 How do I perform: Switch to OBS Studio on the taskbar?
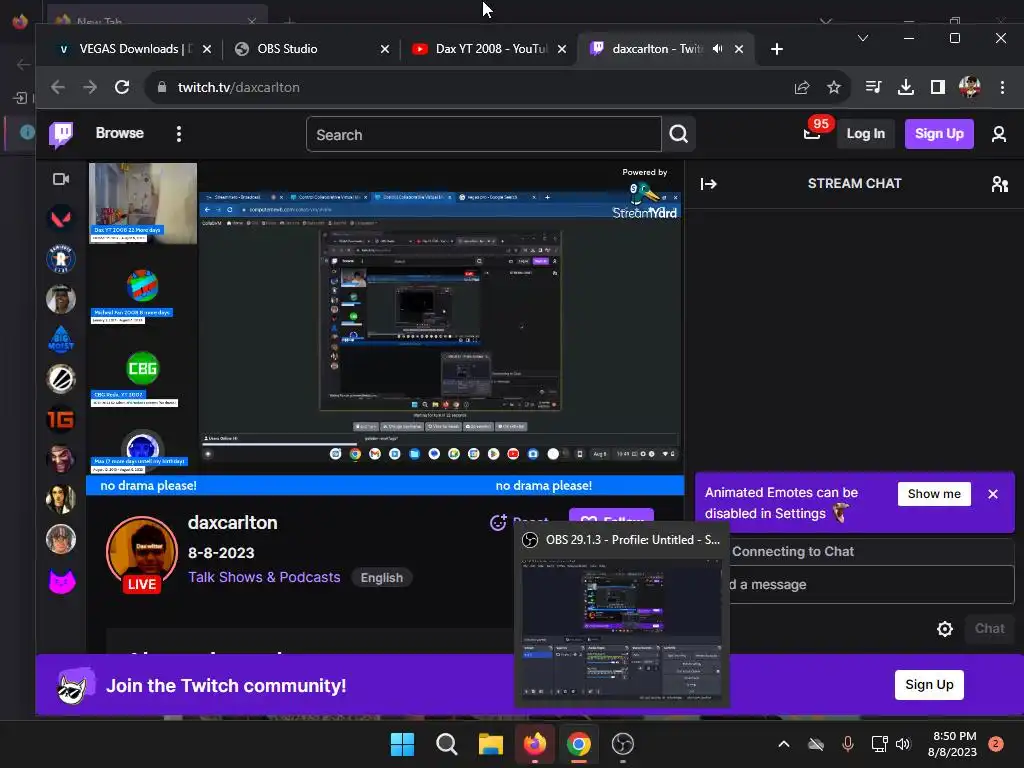click(622, 743)
